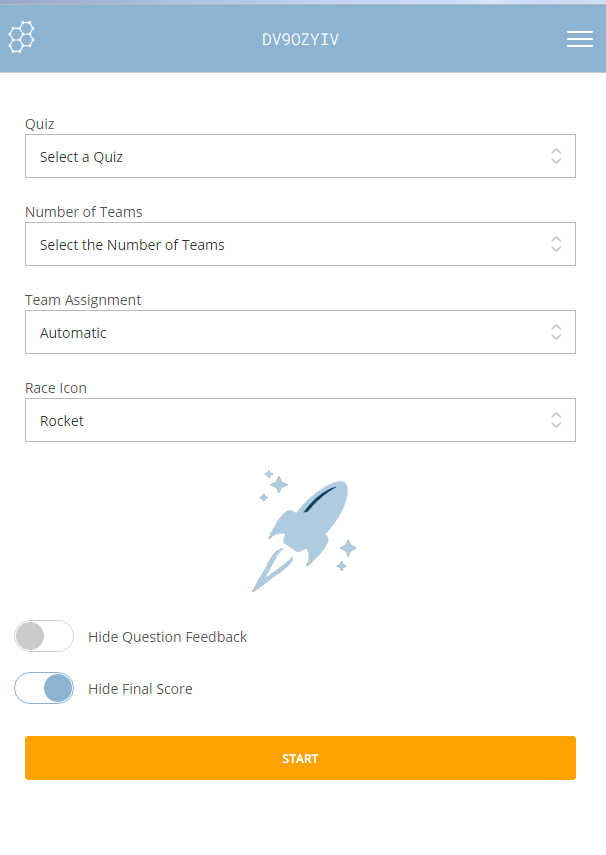Click the Quiz dropdown arrows icon
Viewport: 606px width, 855px height.
point(556,156)
